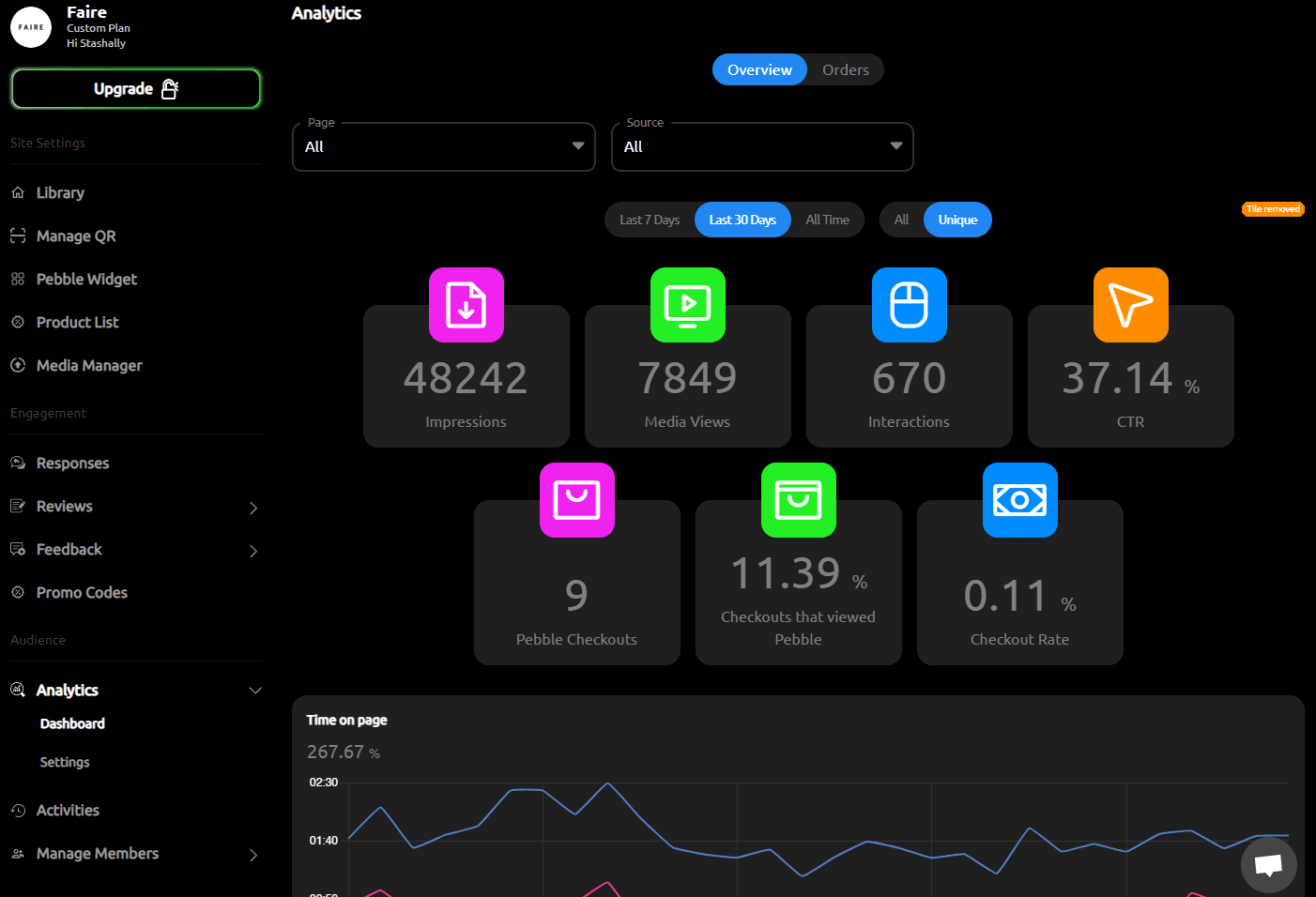The height and width of the screenshot is (897, 1316).
Task: Select the All Time range filter
Action: 828,220
